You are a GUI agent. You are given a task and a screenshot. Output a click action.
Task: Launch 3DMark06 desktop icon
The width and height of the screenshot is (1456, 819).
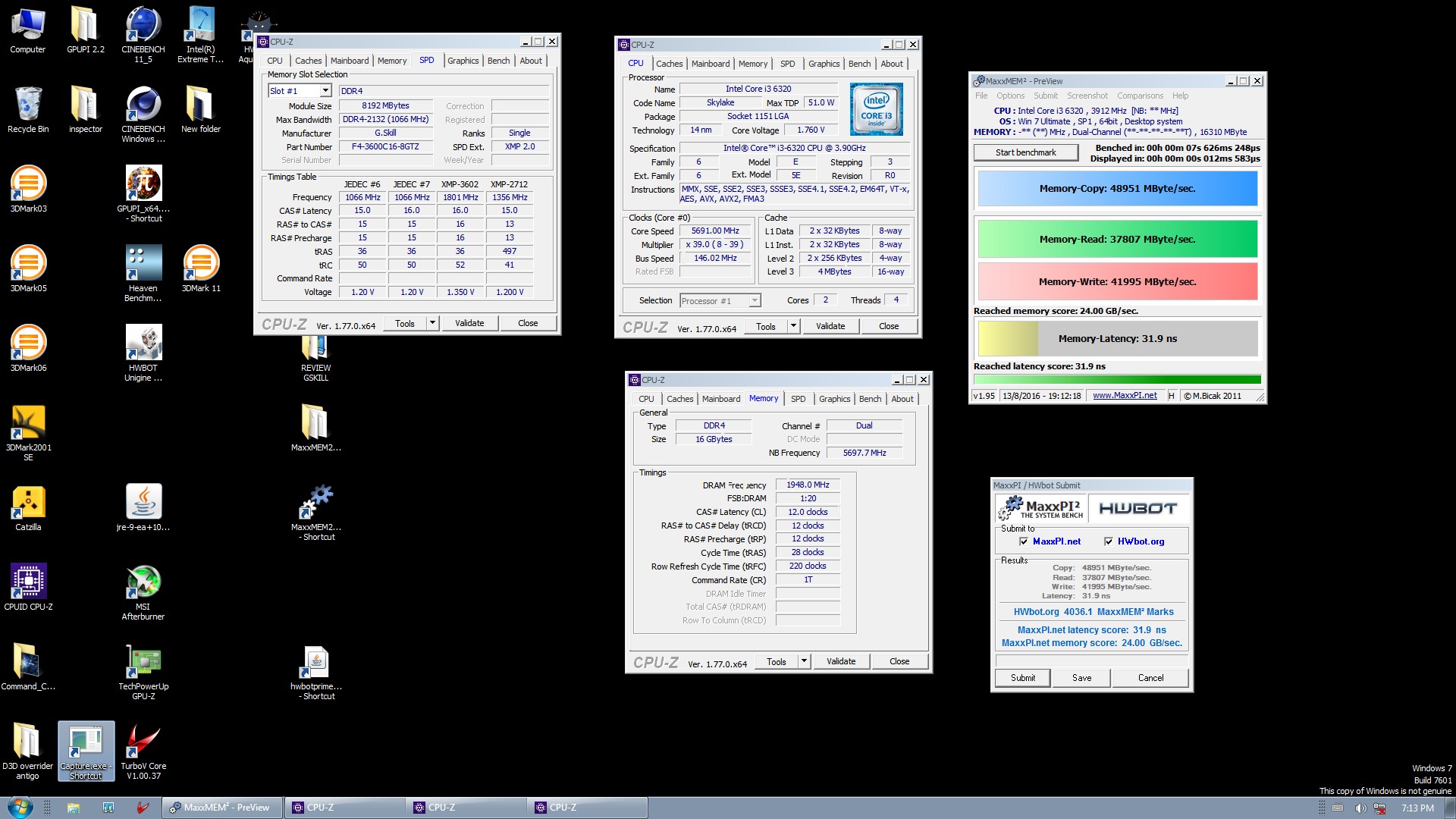pyautogui.click(x=28, y=349)
